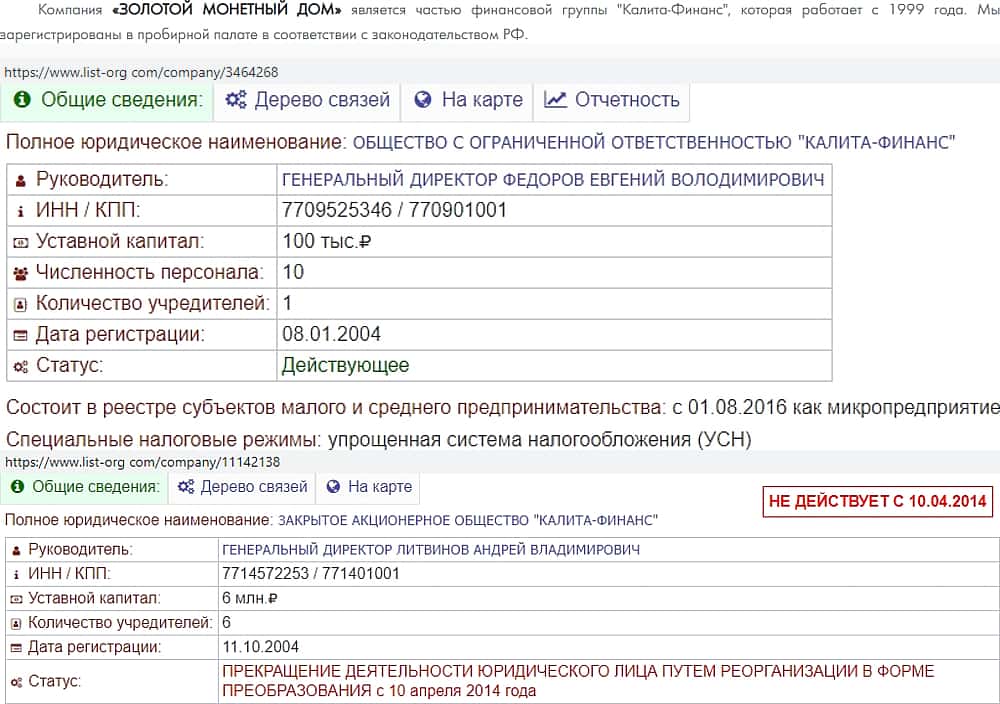
Task: Click gears icon beside lower 'Статус'
Action: point(17,682)
